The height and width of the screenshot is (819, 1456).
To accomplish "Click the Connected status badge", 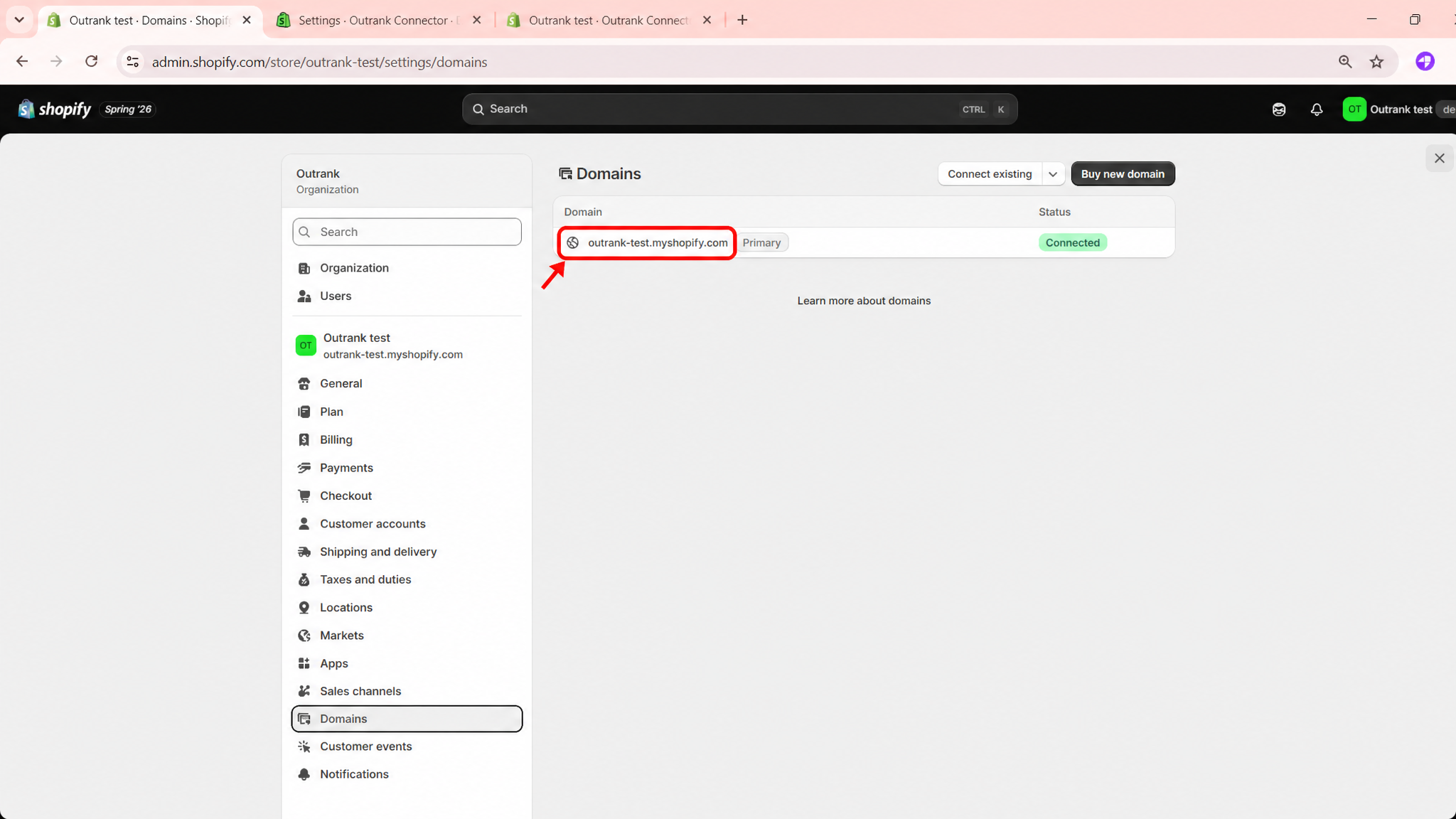I will pyautogui.click(x=1072, y=242).
